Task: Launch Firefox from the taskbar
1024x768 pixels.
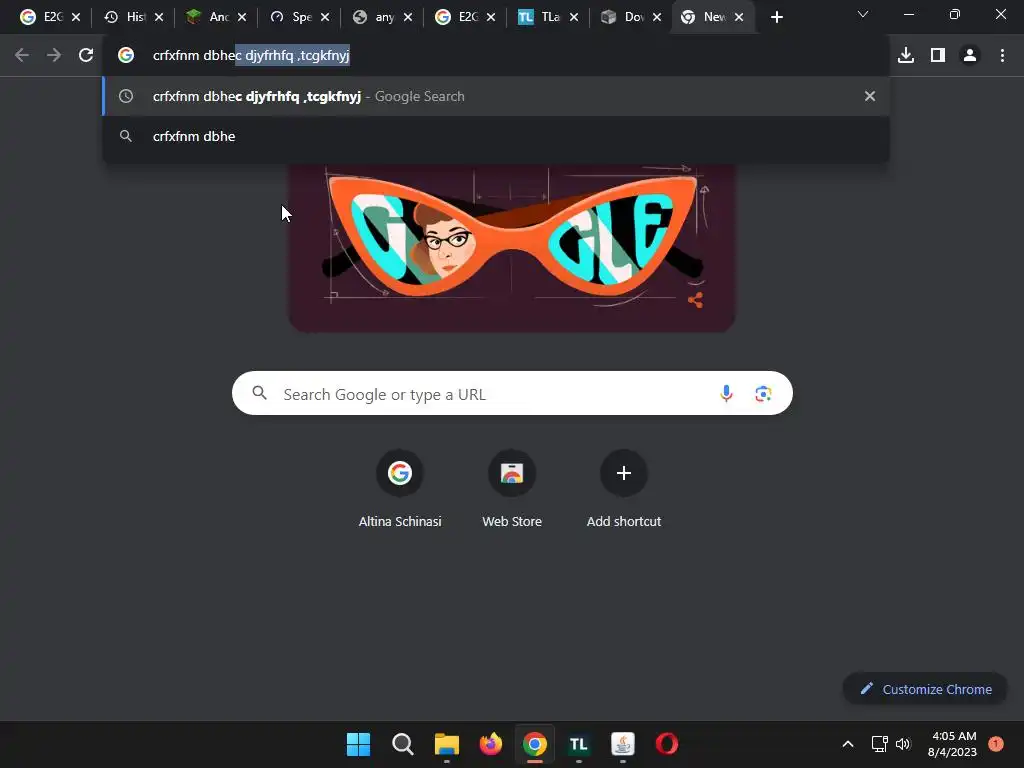Action: pos(490,744)
